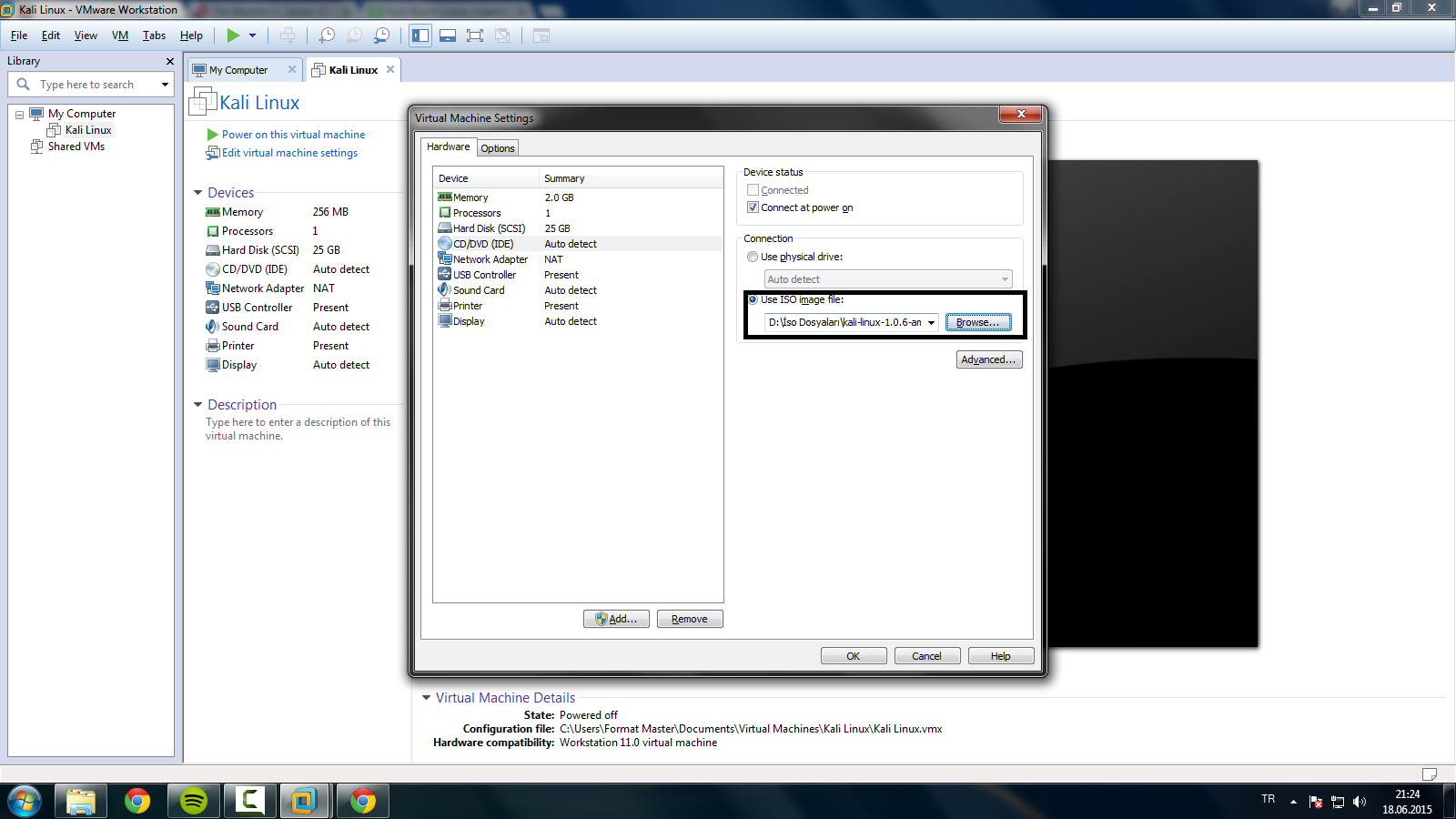Select CD/DVD (IDE) in settings device list
The image size is (1456, 819).
(x=579, y=244)
